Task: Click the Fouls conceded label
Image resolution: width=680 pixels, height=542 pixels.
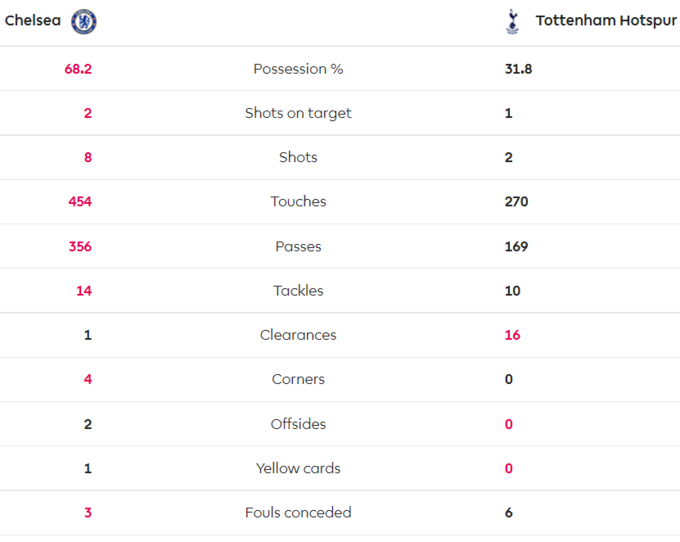Action: tap(298, 512)
